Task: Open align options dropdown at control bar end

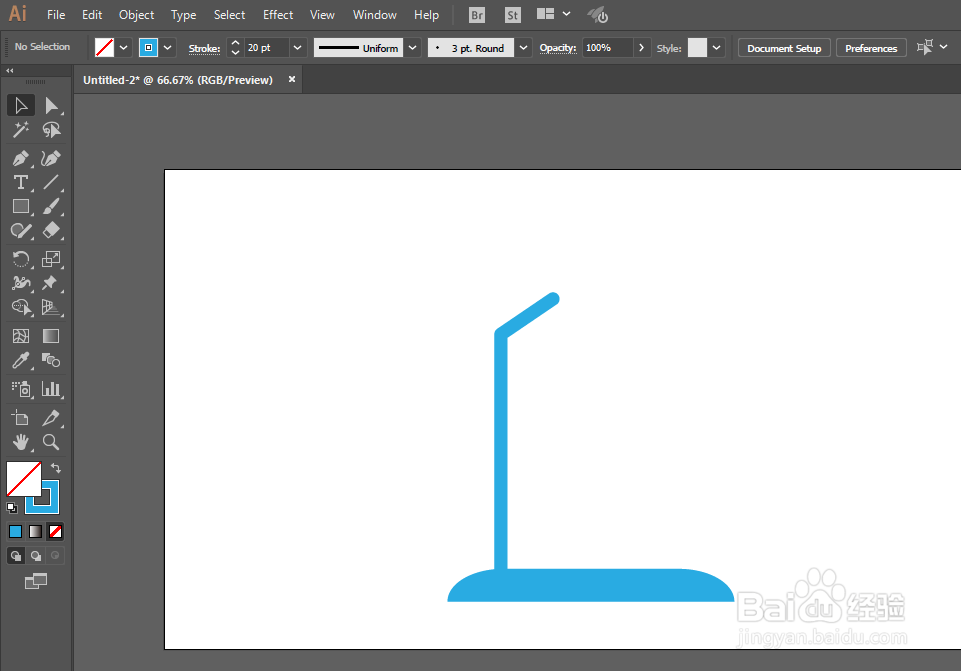Action: point(943,47)
